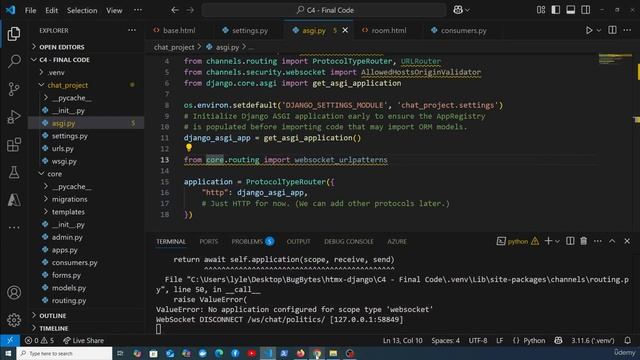
Task: Close the asgi.py editor tab
Action: (x=345, y=30)
